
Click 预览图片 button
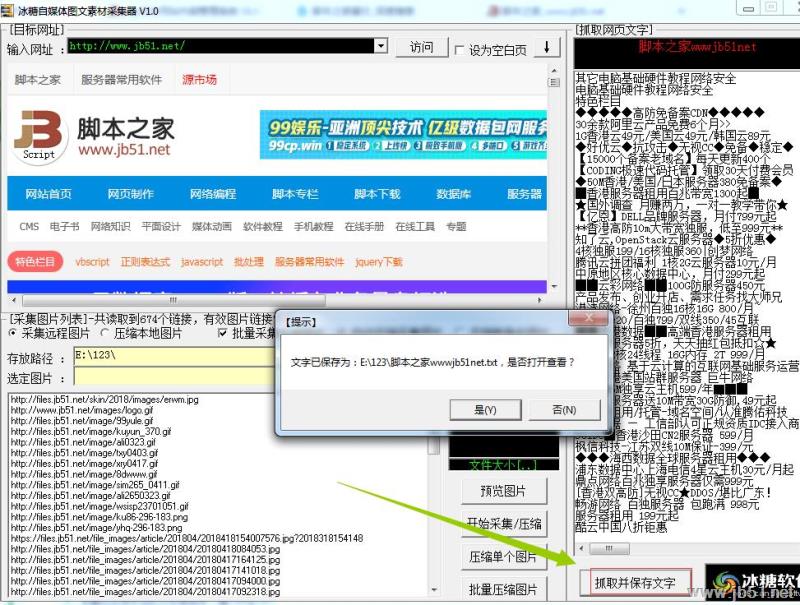tap(503, 491)
